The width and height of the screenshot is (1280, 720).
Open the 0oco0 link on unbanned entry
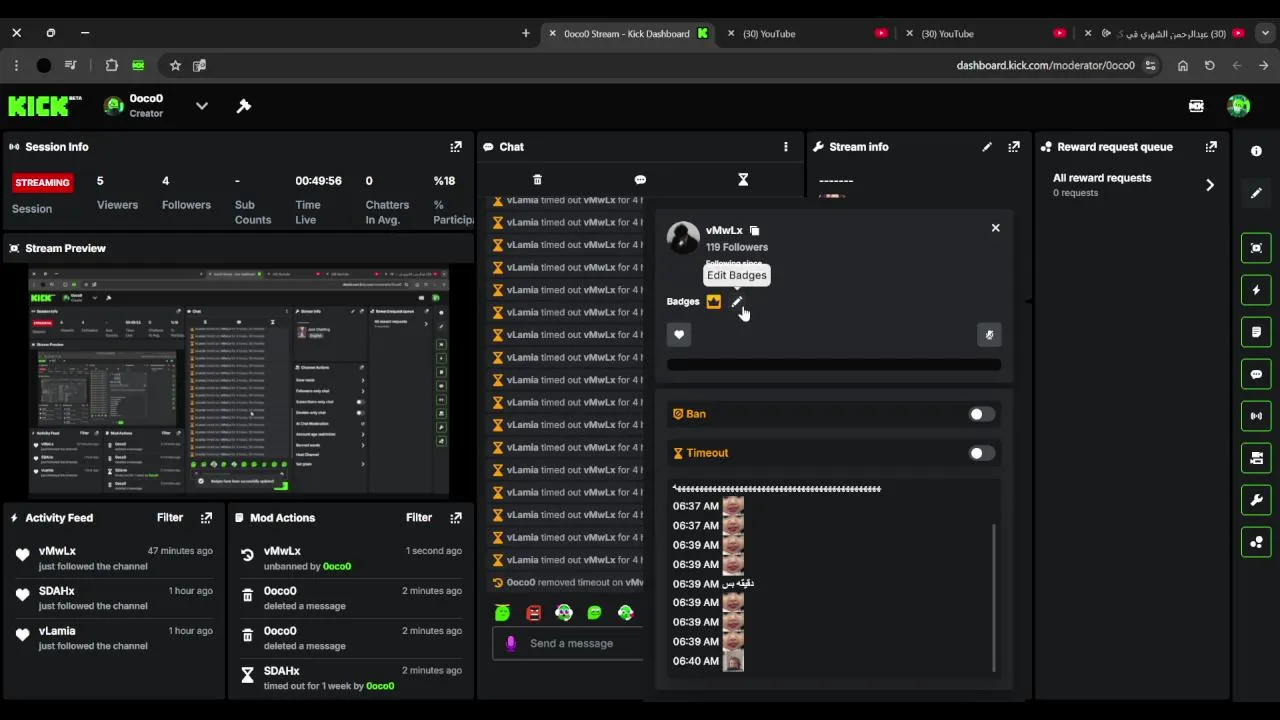point(337,566)
